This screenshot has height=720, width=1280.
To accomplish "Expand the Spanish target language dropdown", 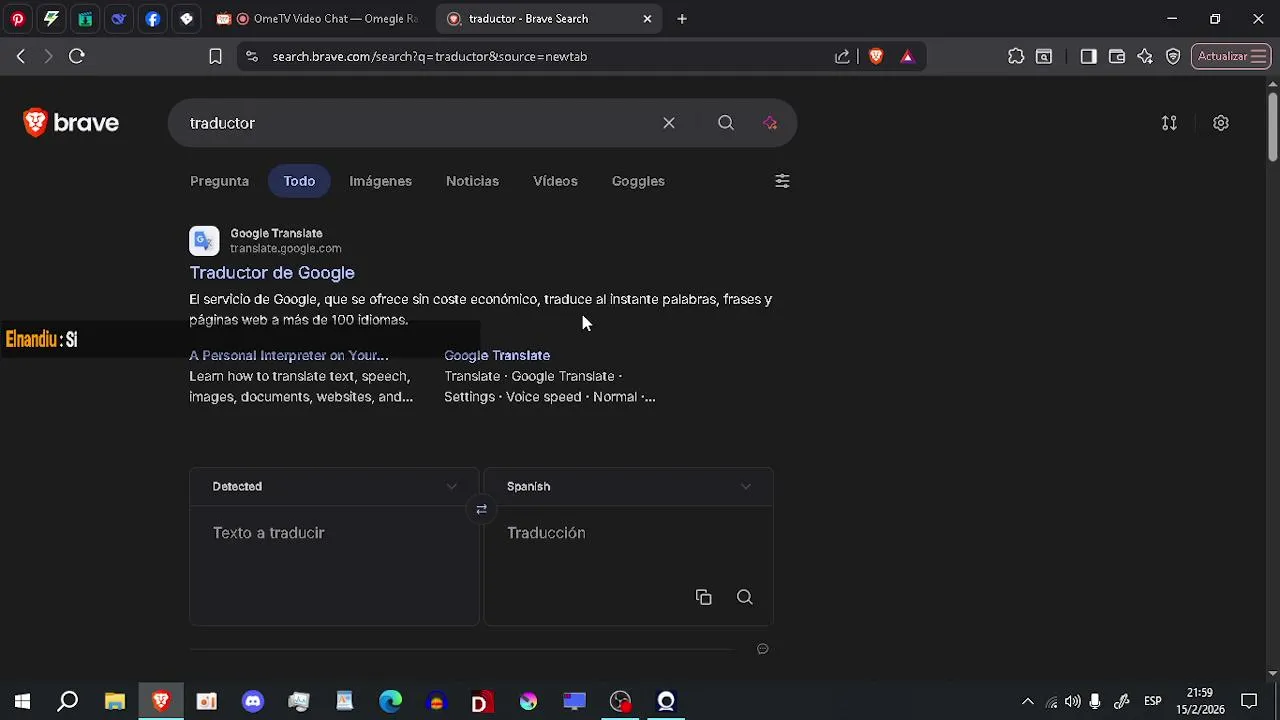I will coord(628,486).
